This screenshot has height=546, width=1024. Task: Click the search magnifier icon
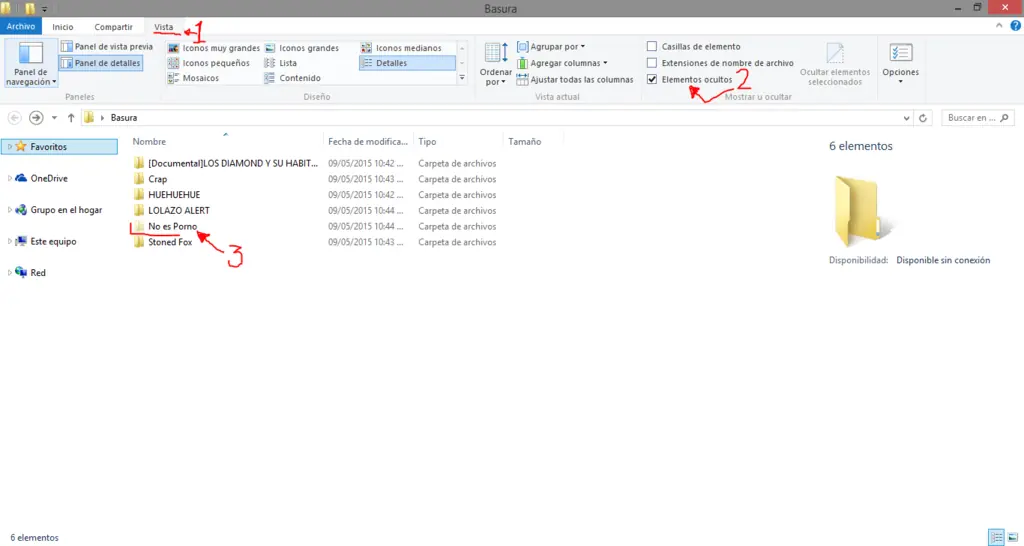tap(1004, 118)
